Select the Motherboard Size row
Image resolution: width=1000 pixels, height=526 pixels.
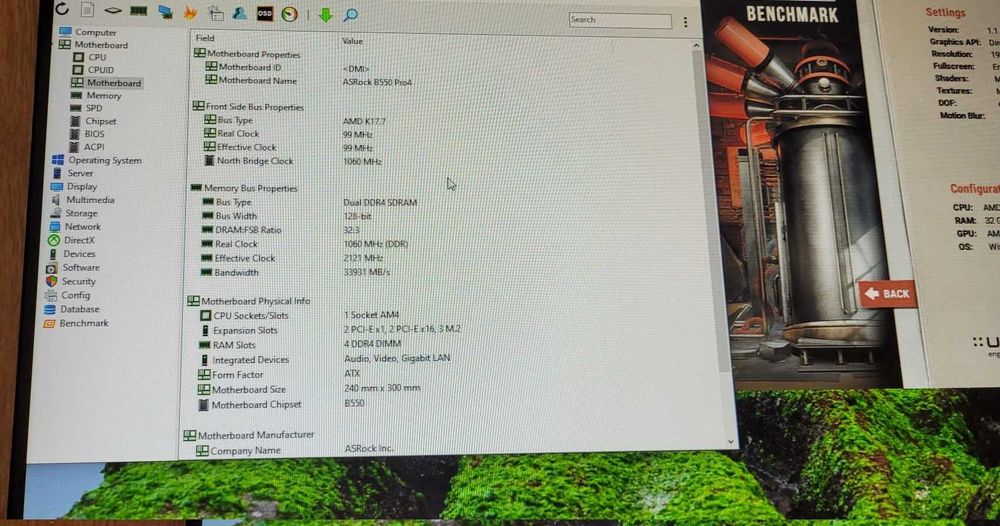tap(309, 390)
